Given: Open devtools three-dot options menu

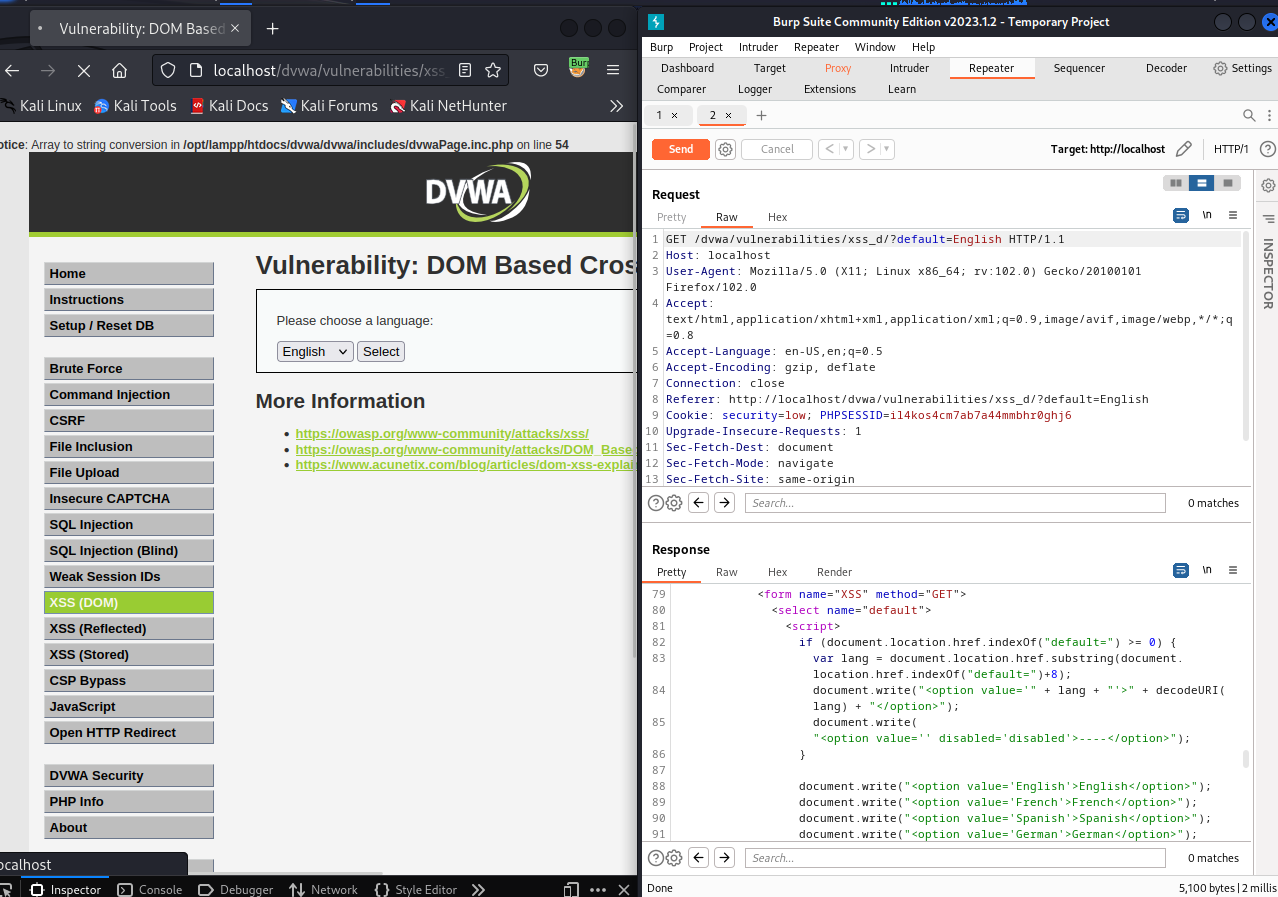Looking at the screenshot, I should click(598, 889).
